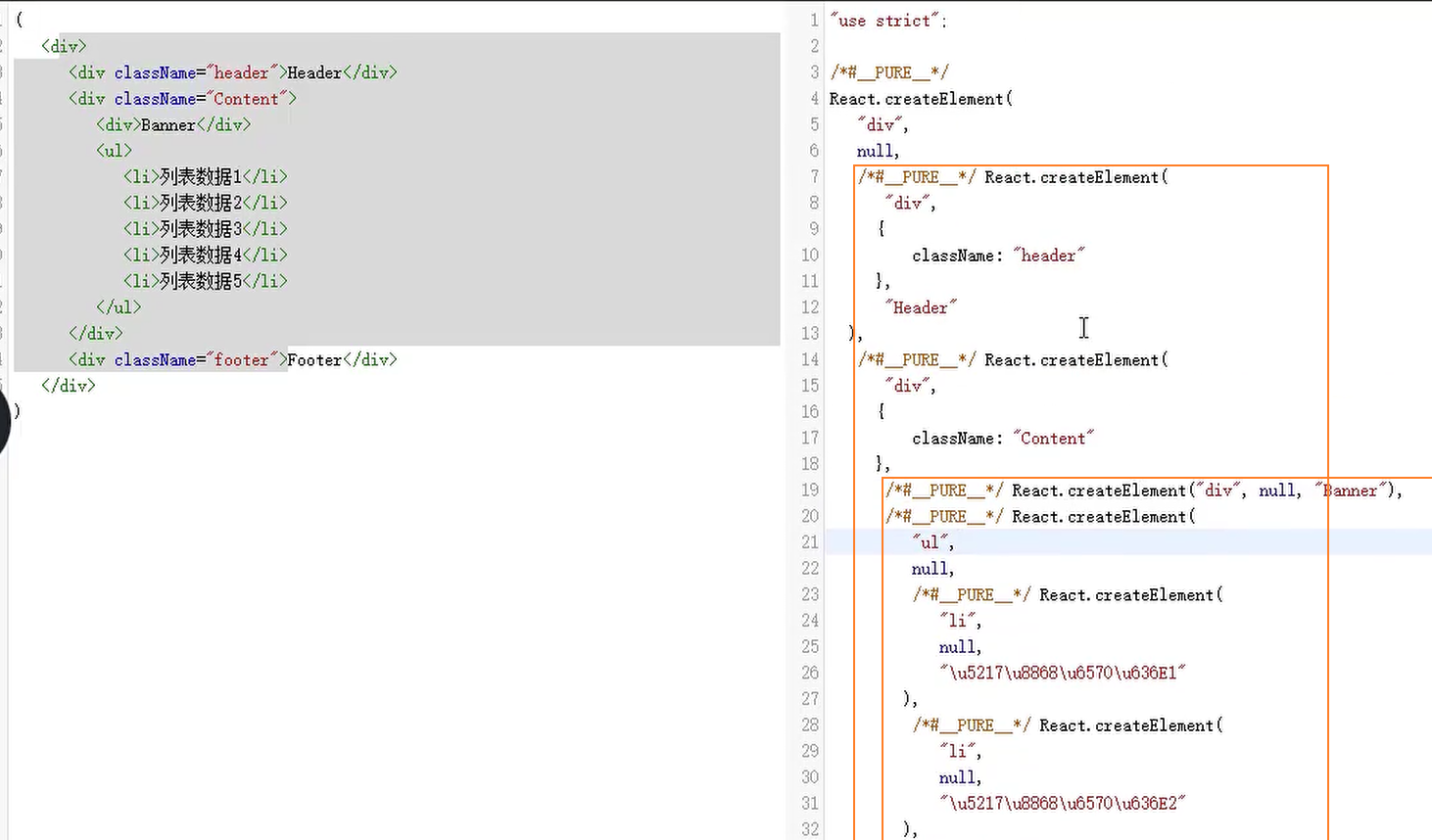Click React.createElement( on line 4
The height and width of the screenshot is (840, 1432).
point(921,99)
